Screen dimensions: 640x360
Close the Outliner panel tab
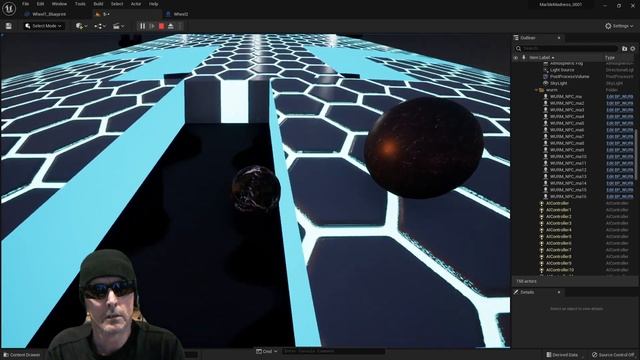(559, 38)
